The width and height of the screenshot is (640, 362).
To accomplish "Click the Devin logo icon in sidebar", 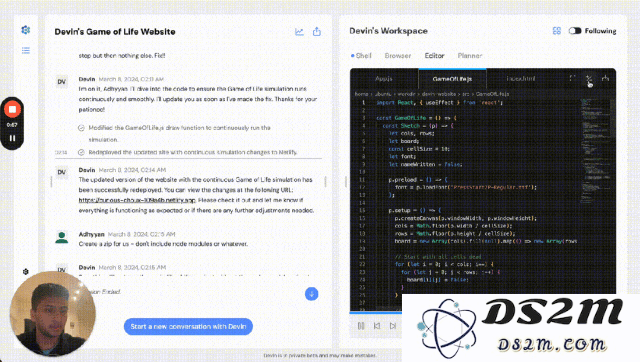I will click(x=26, y=30).
